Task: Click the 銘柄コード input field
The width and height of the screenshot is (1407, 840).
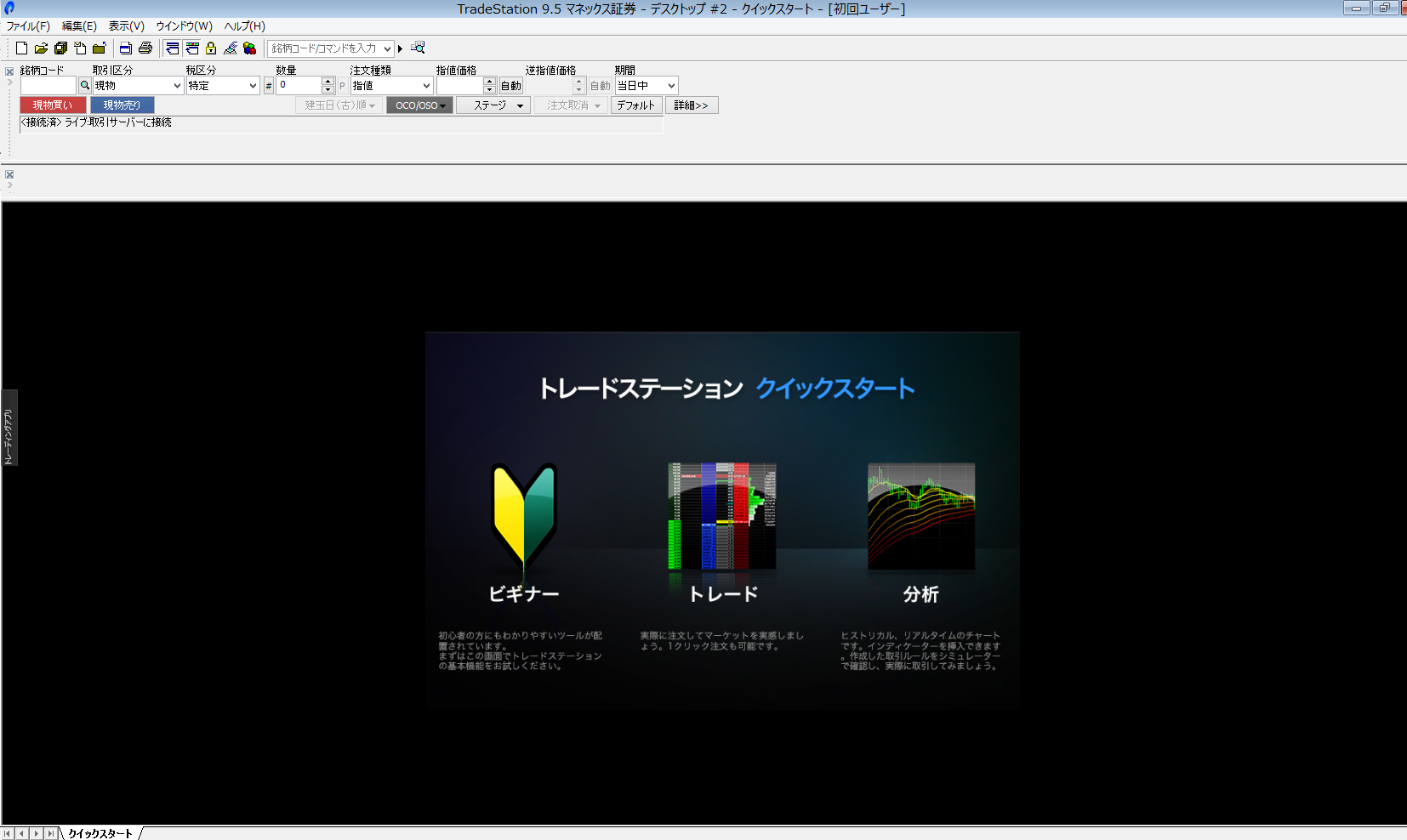Action: (x=48, y=86)
